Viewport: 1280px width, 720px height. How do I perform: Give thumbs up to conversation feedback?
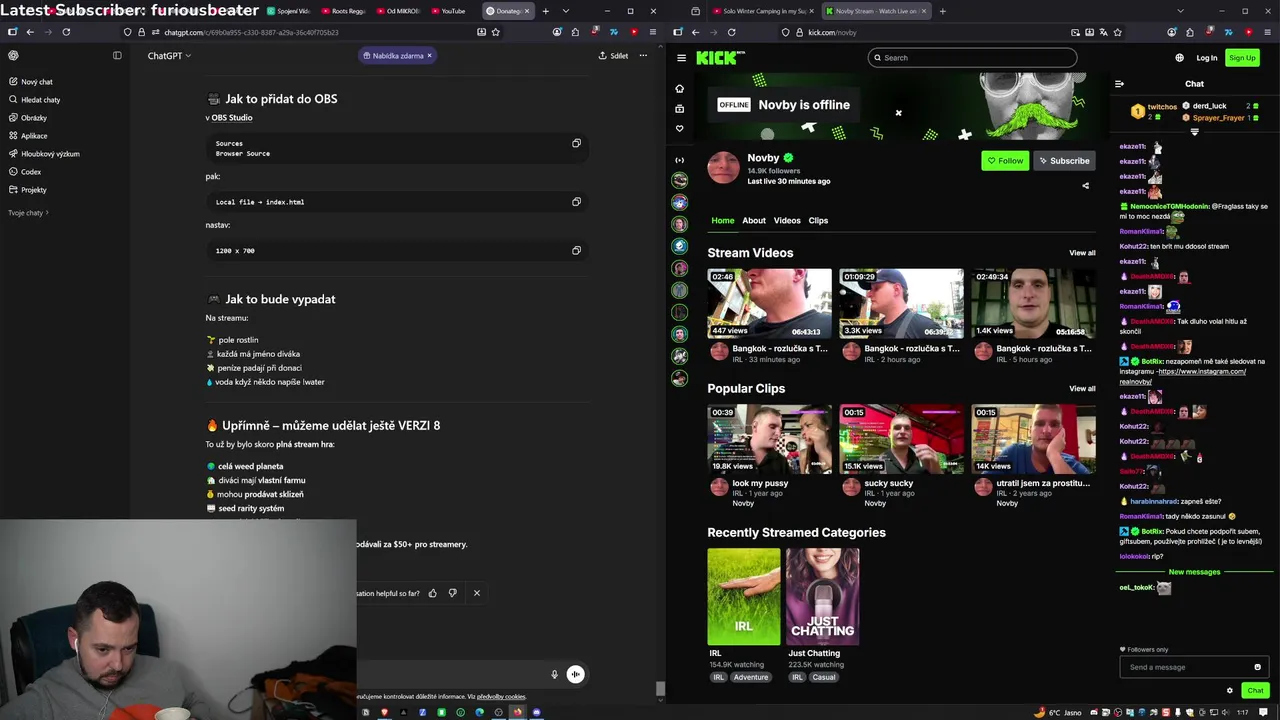[x=433, y=593]
